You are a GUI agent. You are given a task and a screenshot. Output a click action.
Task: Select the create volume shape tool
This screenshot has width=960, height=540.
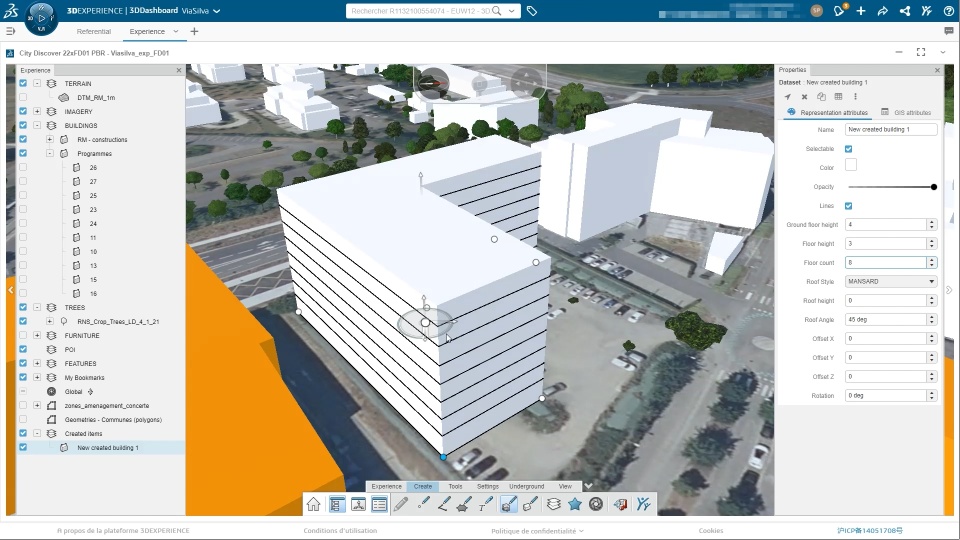pyautogui.click(x=530, y=504)
